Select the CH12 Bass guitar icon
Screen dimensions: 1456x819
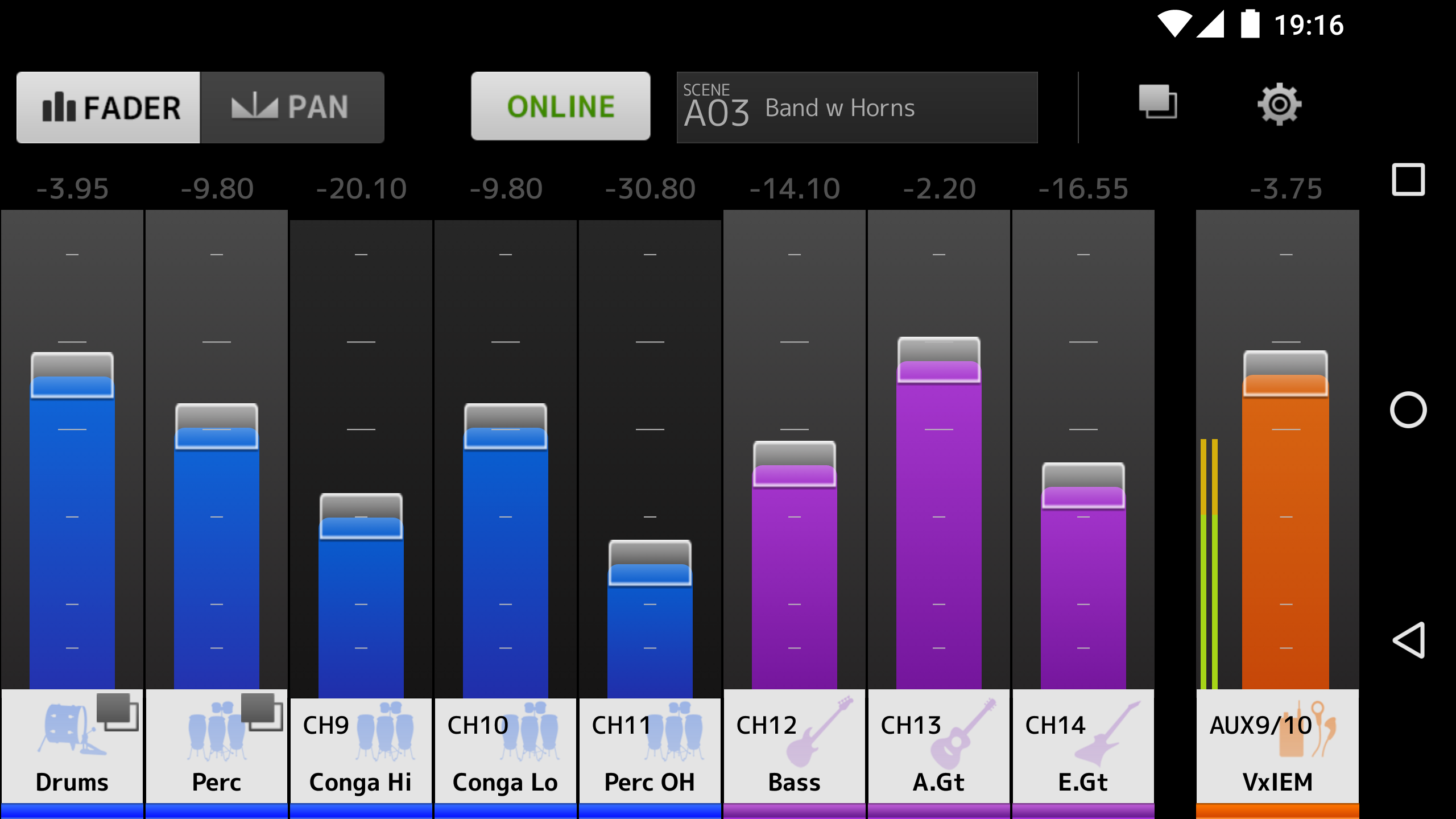(x=820, y=731)
